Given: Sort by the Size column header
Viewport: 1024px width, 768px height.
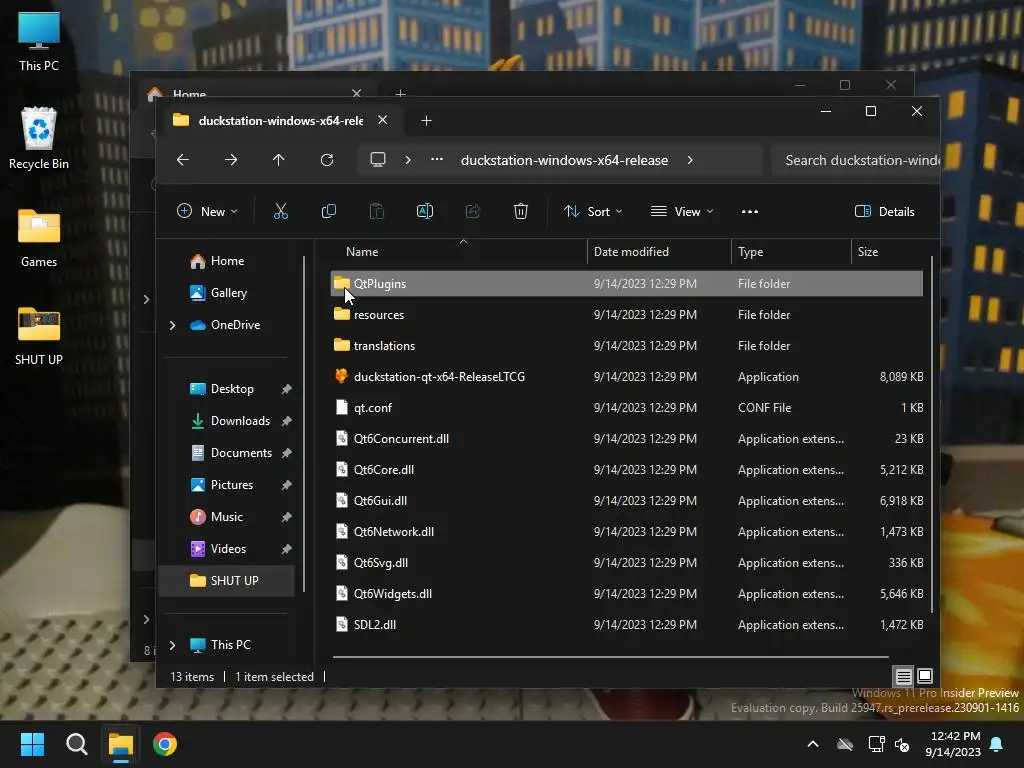Looking at the screenshot, I should point(867,252).
